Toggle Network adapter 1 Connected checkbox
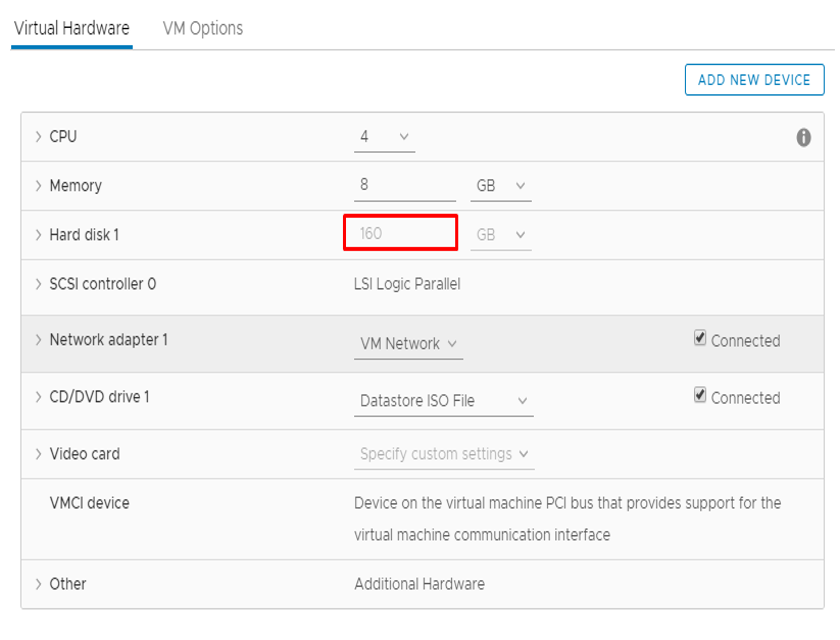This screenshot has height=640, width=840. coord(700,339)
